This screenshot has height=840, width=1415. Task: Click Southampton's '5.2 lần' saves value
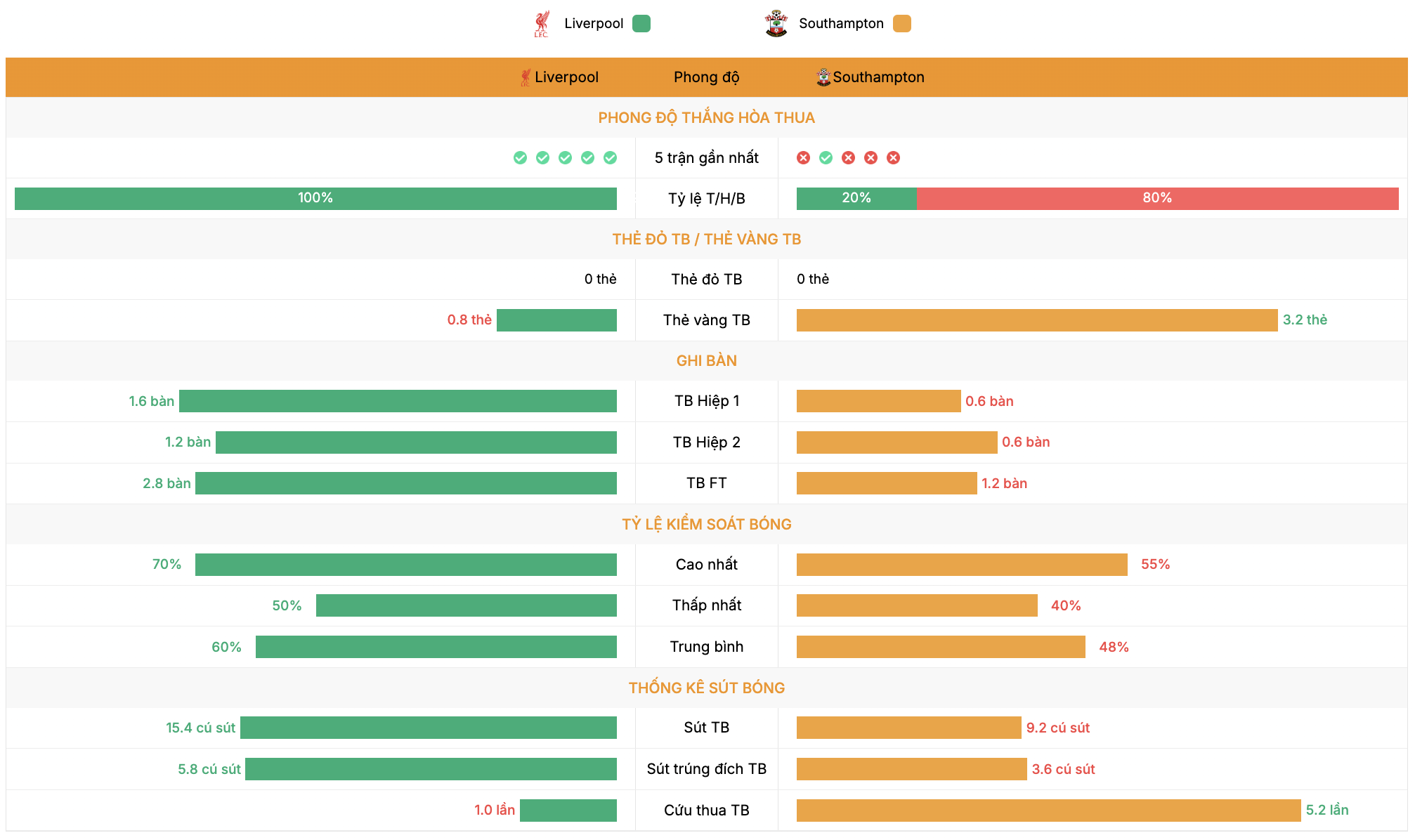point(1327,811)
